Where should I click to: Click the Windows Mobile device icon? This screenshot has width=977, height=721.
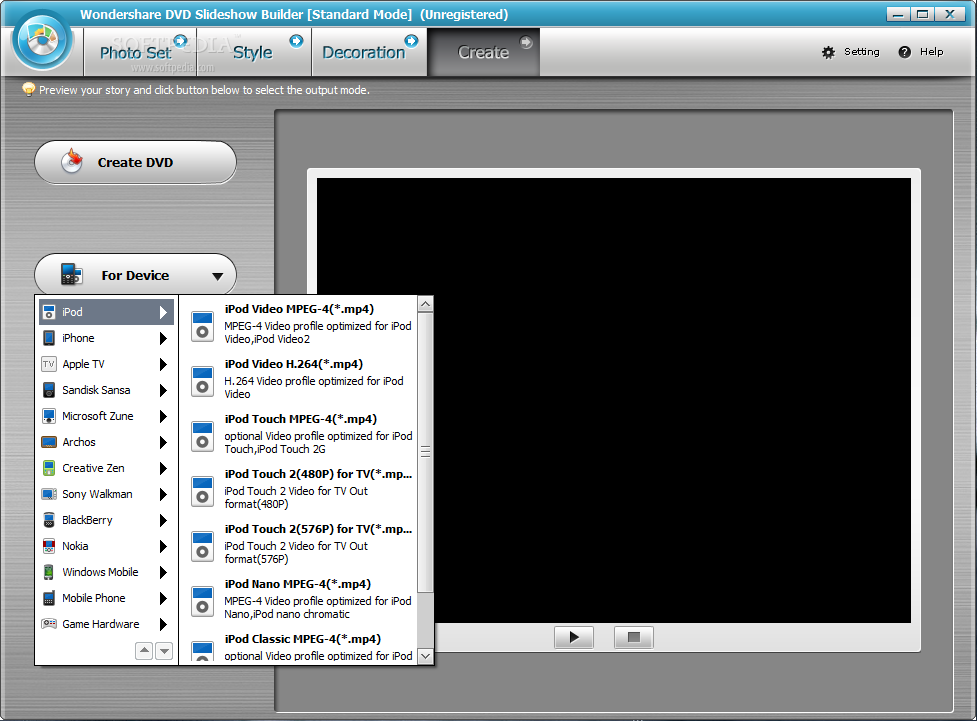[x=49, y=572]
